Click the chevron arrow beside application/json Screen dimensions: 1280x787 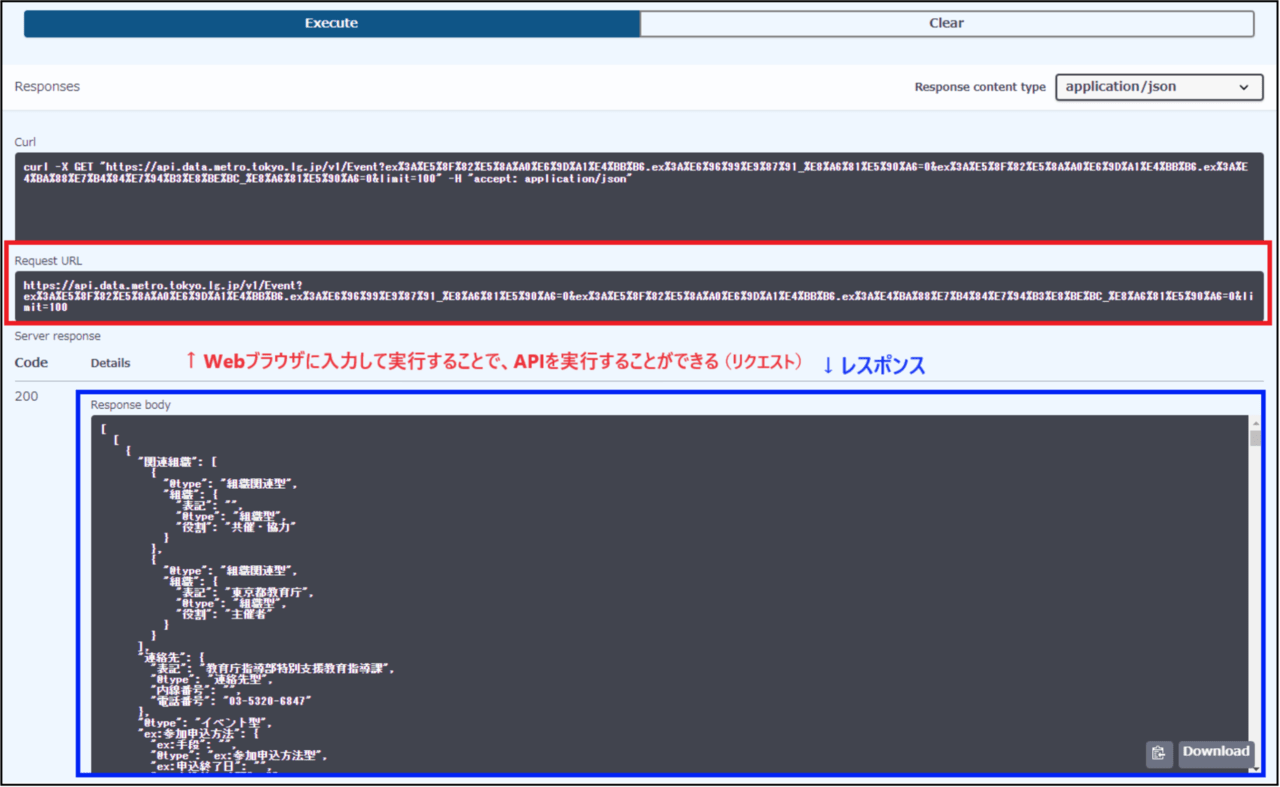(1243, 88)
